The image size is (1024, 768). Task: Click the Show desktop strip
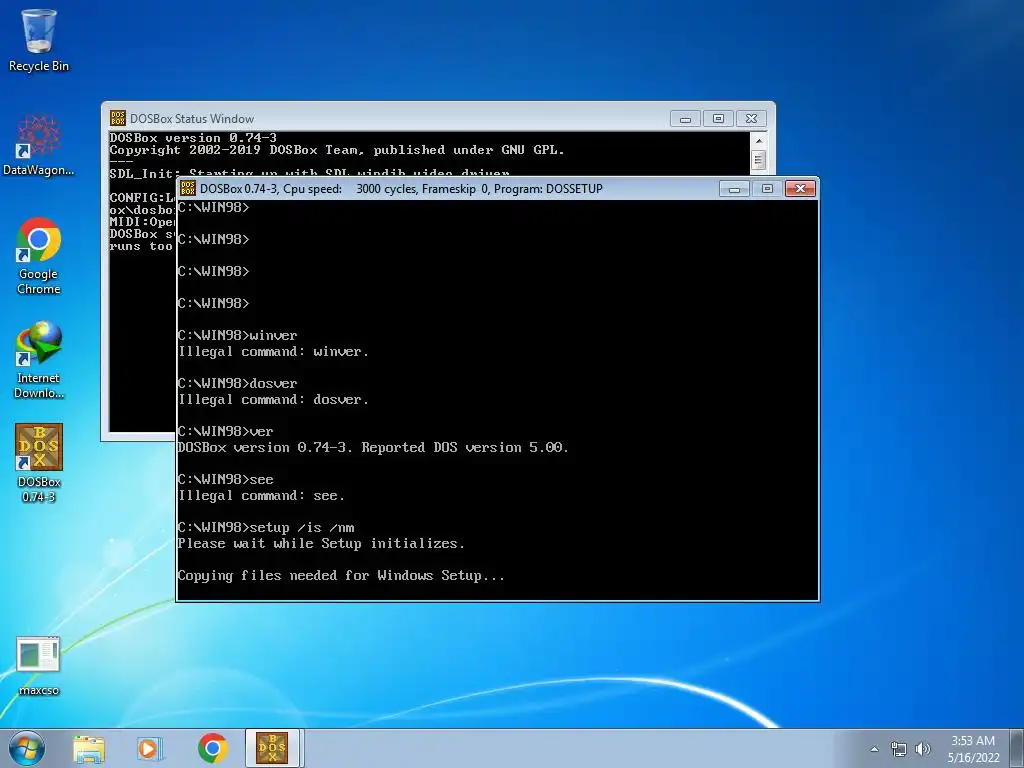1017,748
